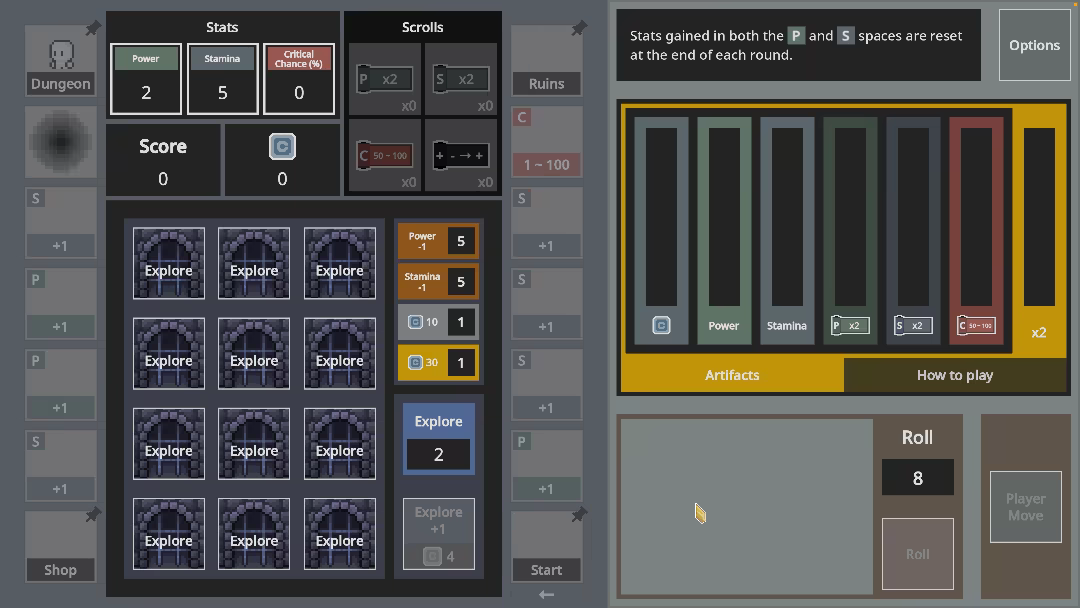
Task: Select the 10 coin reward row
Action: (438, 322)
